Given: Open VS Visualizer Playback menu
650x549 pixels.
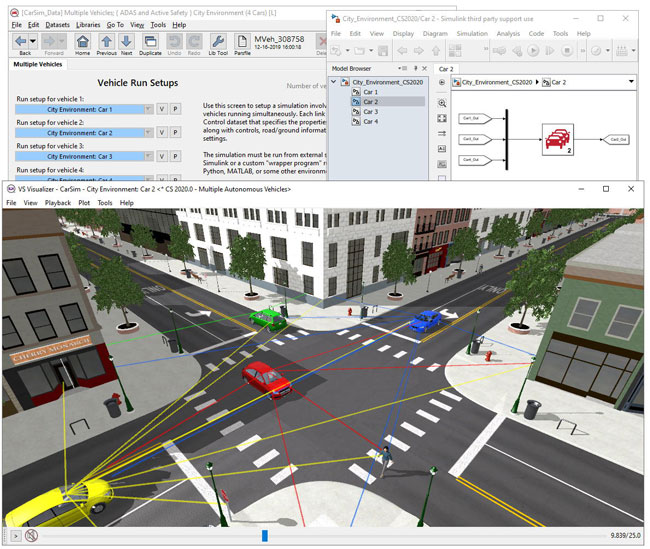Looking at the screenshot, I should [58, 203].
